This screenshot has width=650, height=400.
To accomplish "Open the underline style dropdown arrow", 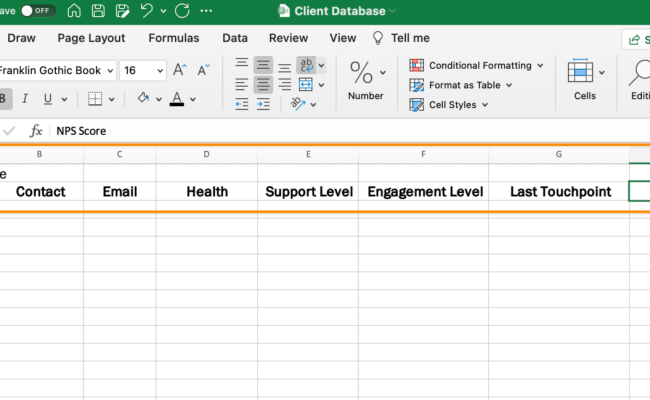I will 64,99.
